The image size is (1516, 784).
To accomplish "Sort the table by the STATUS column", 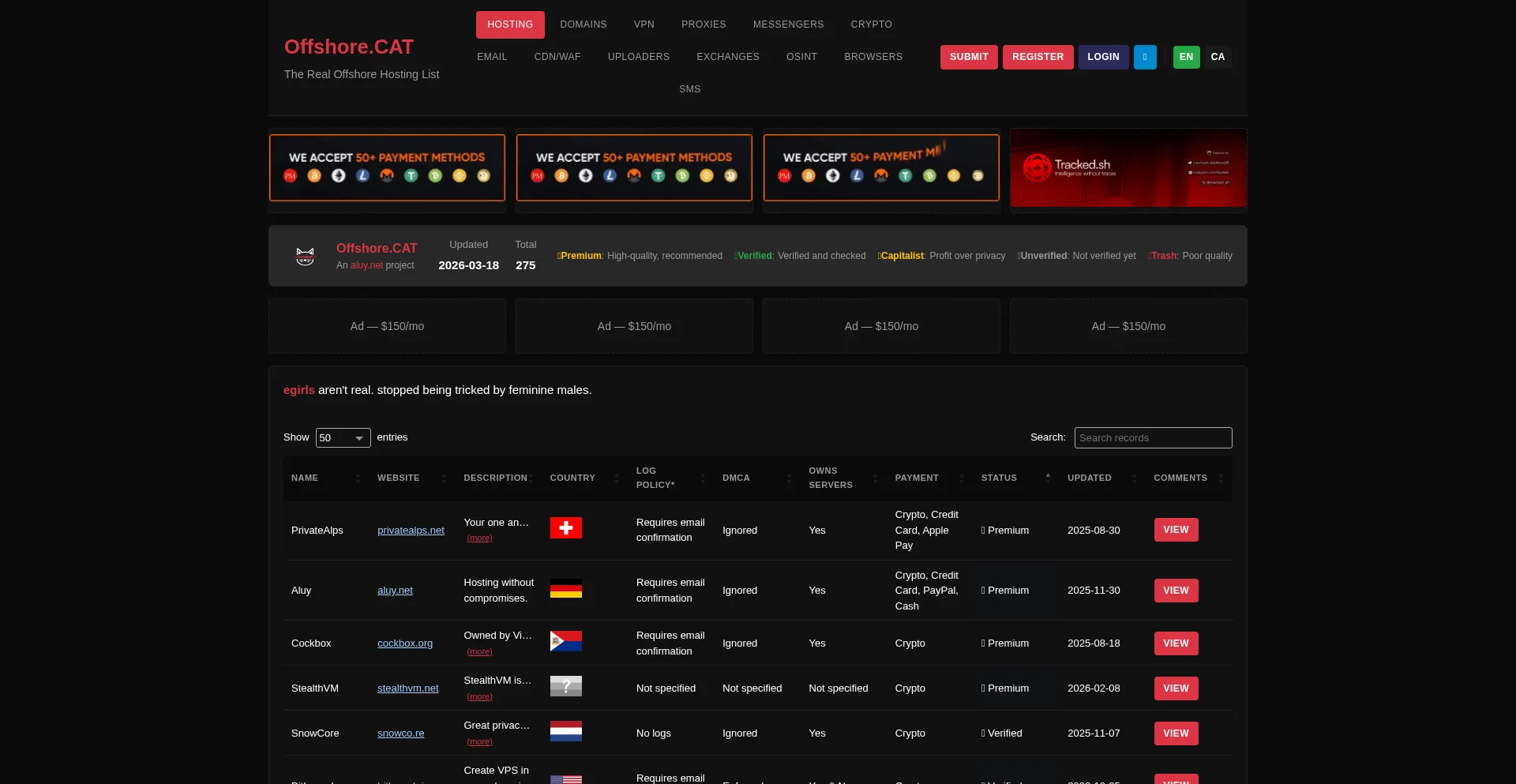I will coord(1016,478).
